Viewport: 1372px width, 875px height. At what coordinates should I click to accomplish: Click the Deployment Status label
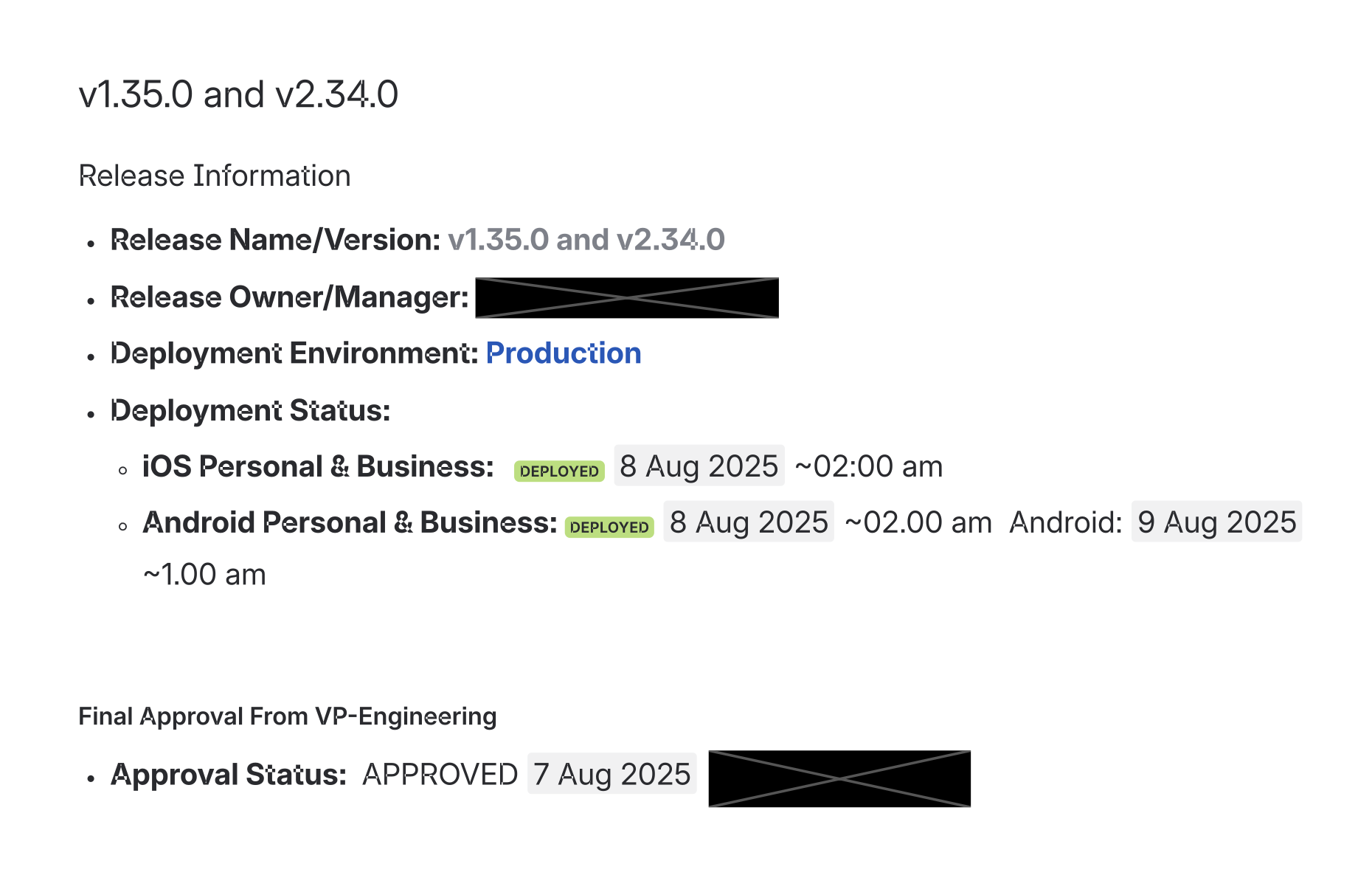click(x=250, y=410)
